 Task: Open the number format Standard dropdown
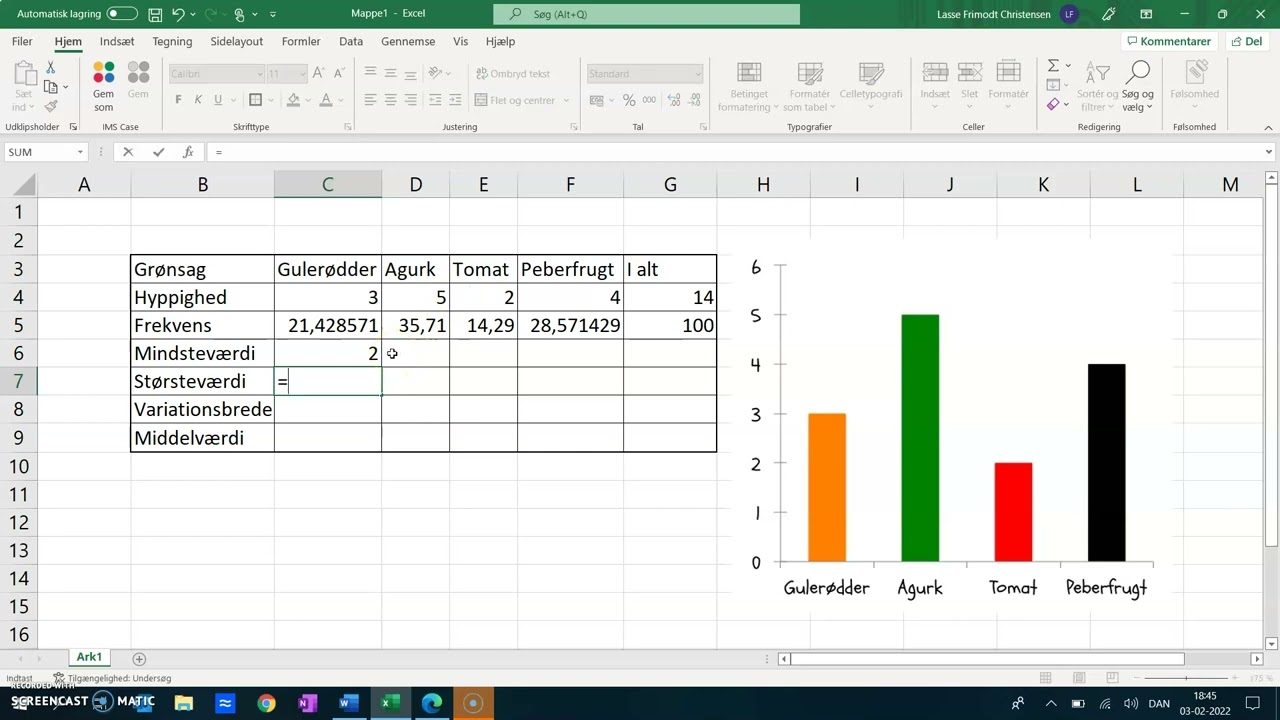pyautogui.click(x=698, y=74)
